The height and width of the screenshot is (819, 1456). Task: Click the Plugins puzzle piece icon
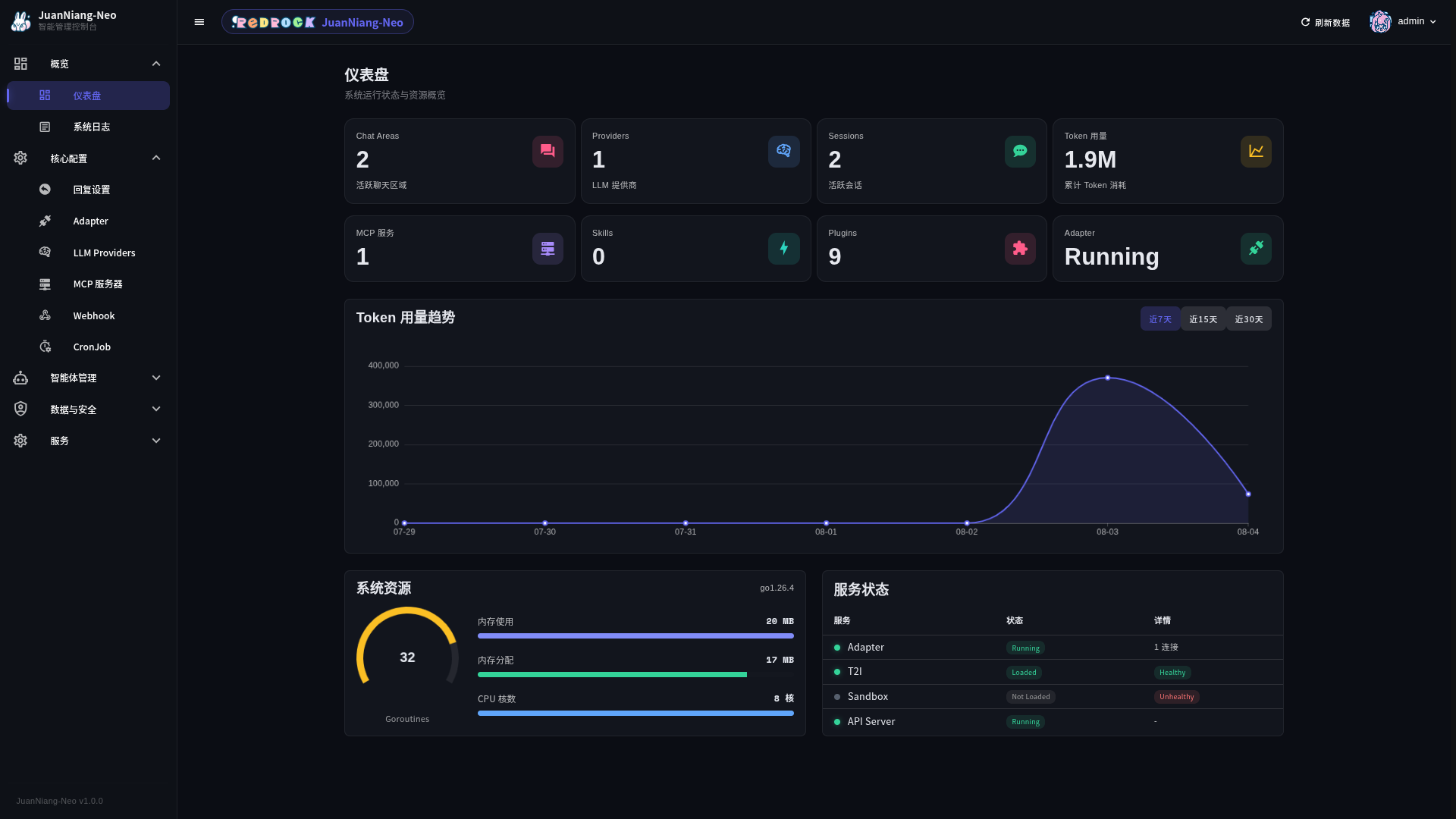pyautogui.click(x=1020, y=249)
